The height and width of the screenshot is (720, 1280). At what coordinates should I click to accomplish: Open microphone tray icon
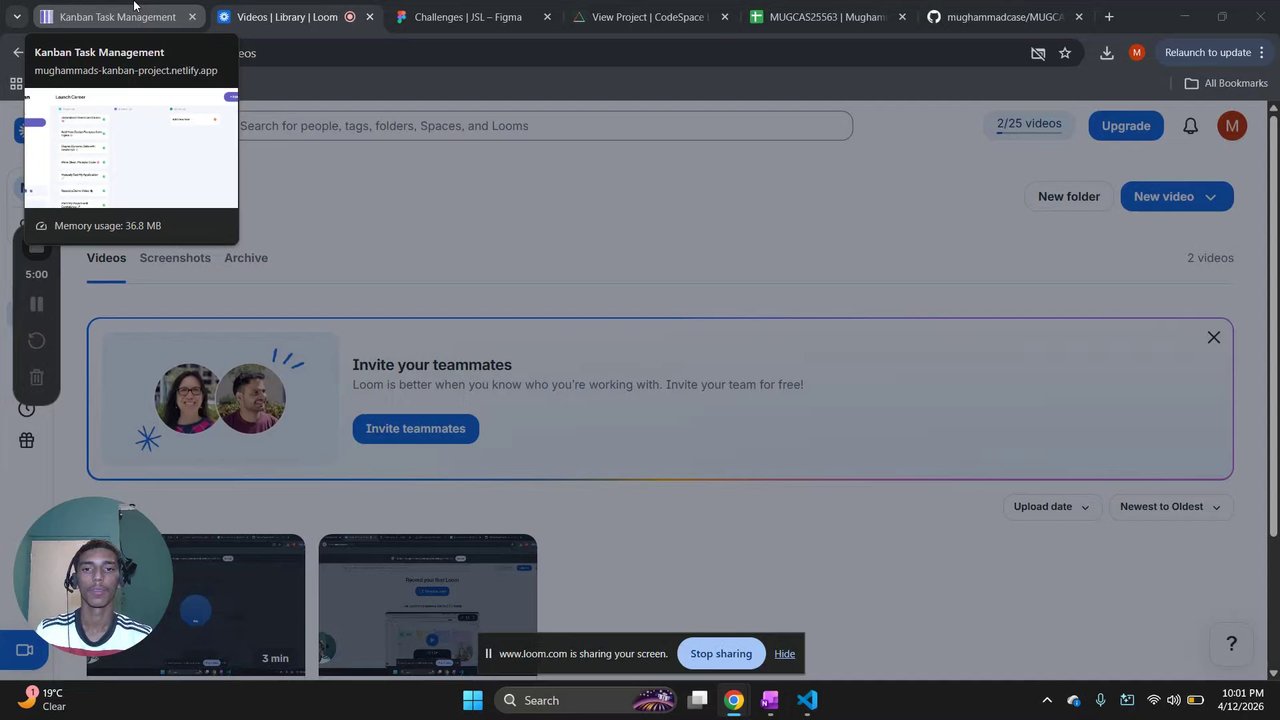point(1100,700)
